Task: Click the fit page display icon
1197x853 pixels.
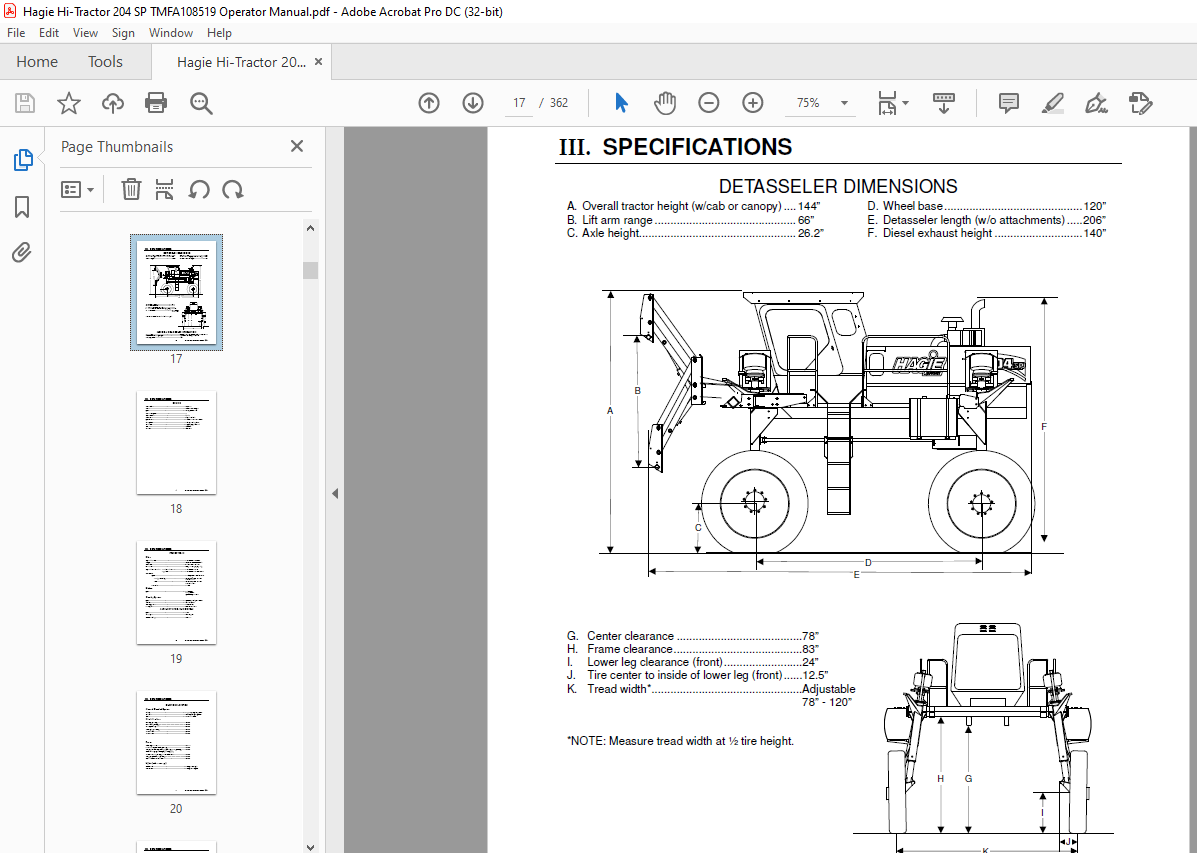Action: 887,103
